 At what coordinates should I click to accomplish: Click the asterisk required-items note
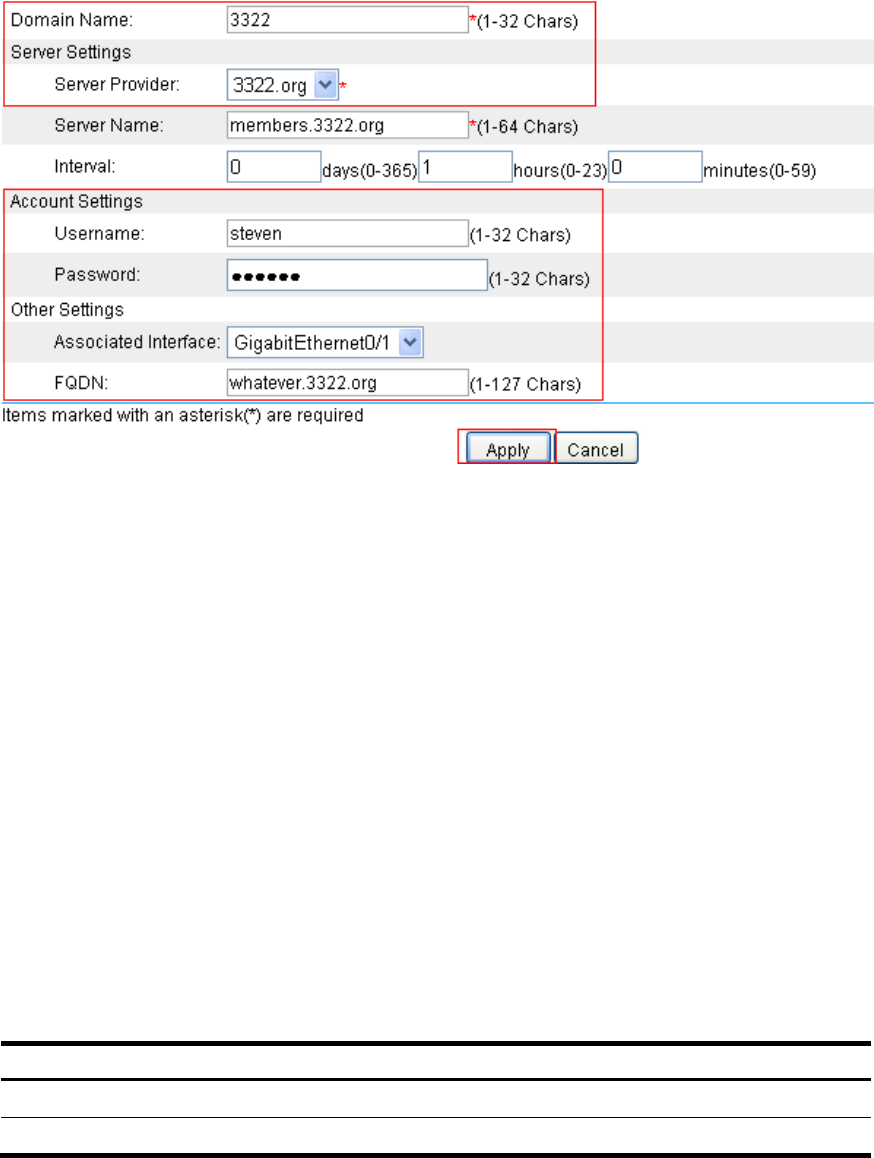point(182,416)
